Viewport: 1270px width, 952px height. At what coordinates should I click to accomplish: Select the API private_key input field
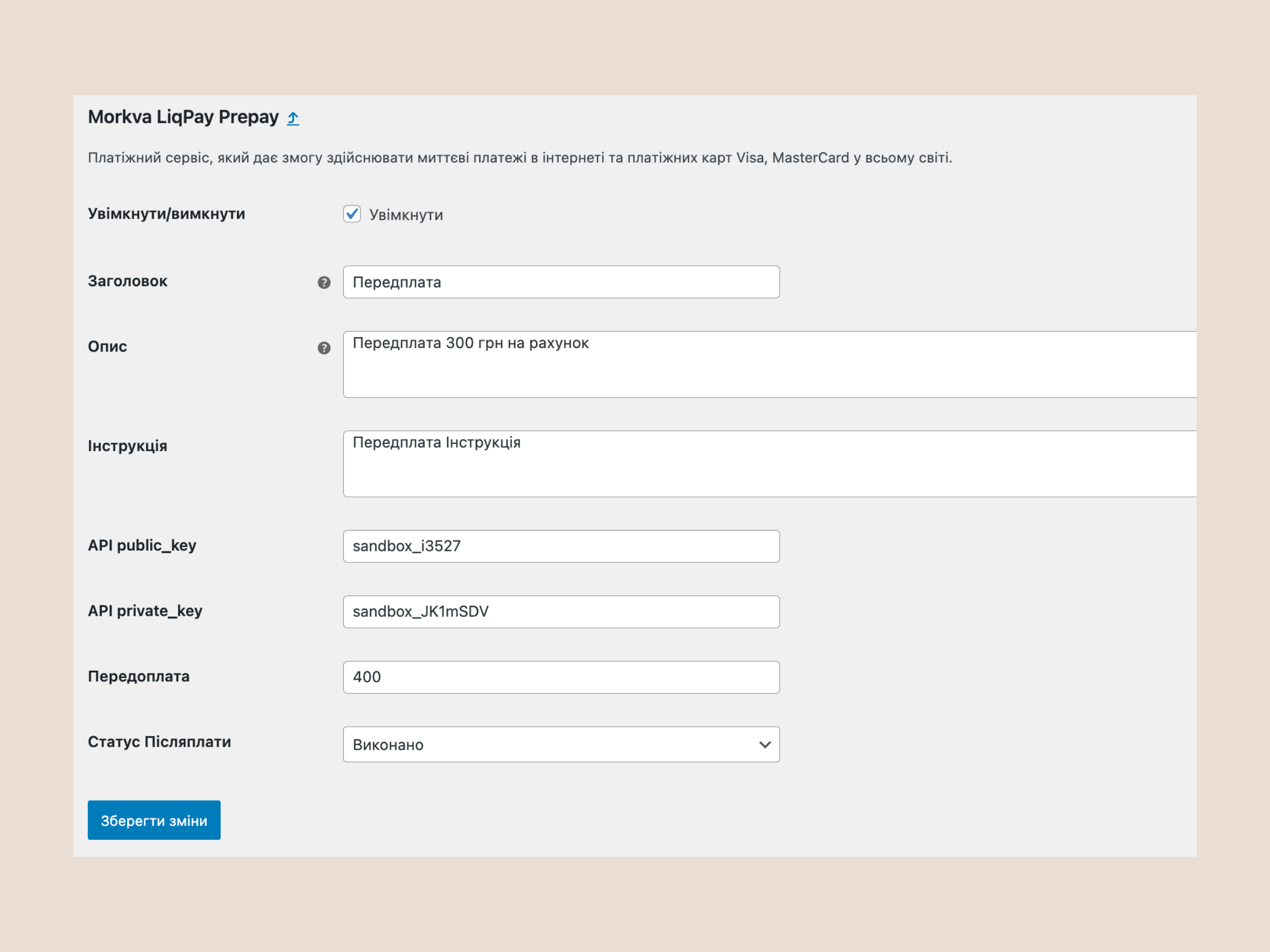[x=561, y=611]
